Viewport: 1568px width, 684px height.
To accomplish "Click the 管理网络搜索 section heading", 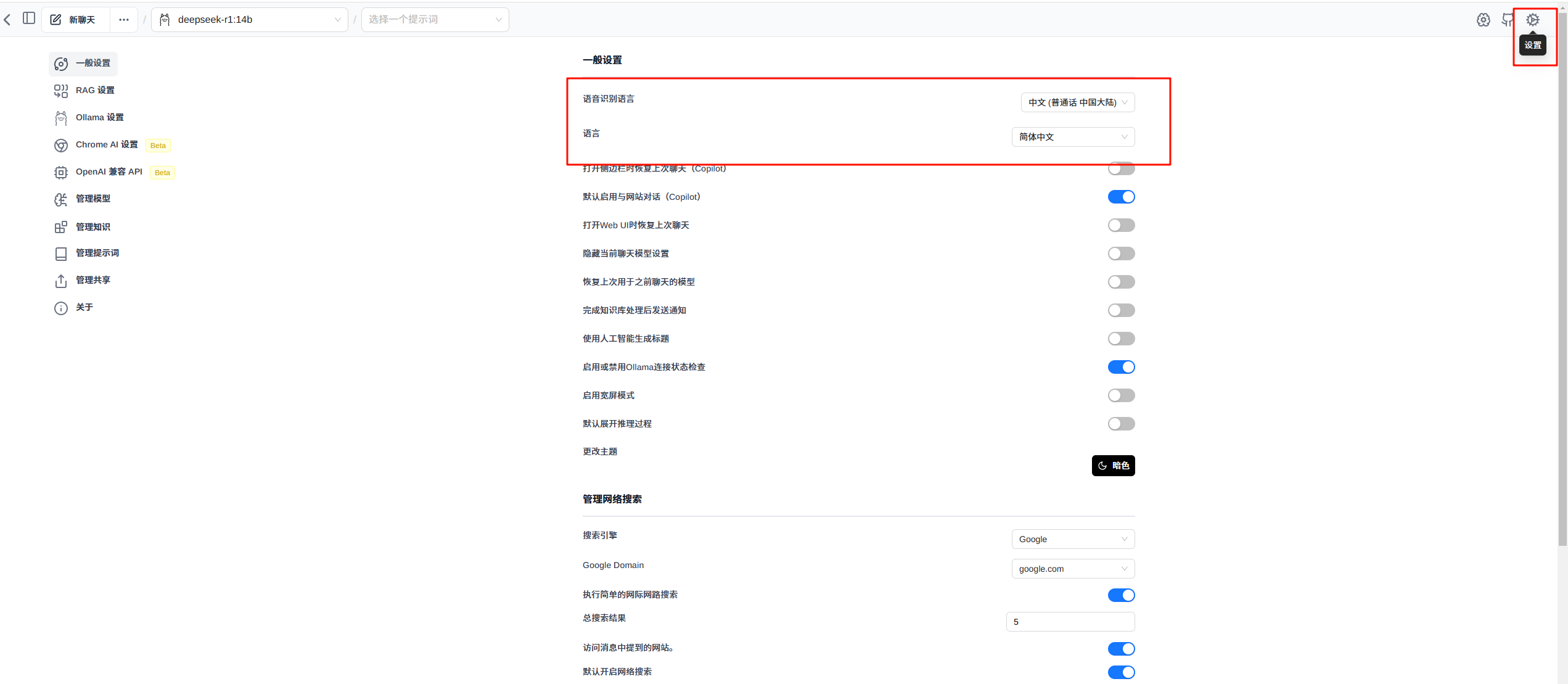I will (x=612, y=500).
